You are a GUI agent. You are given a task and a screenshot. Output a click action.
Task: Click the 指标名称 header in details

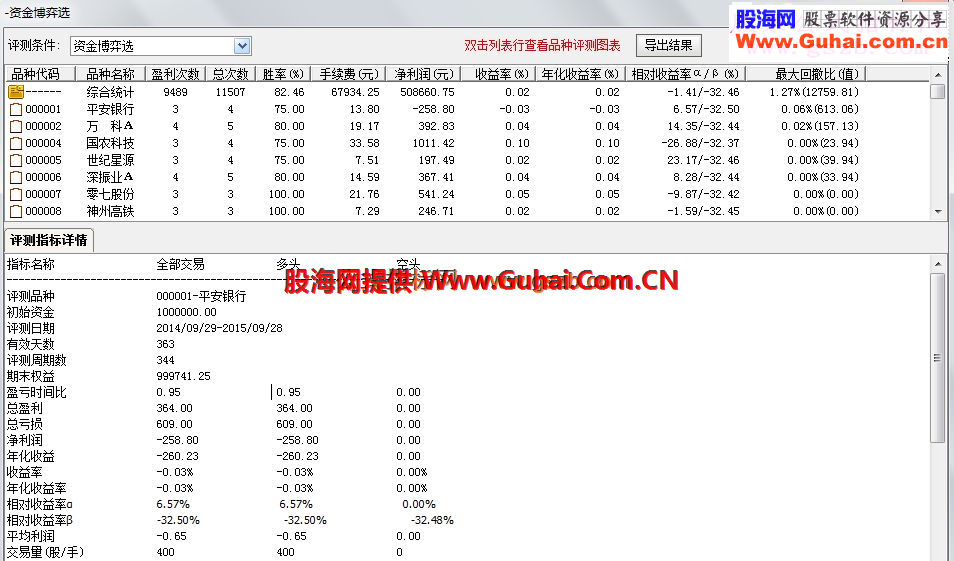tap(30, 265)
